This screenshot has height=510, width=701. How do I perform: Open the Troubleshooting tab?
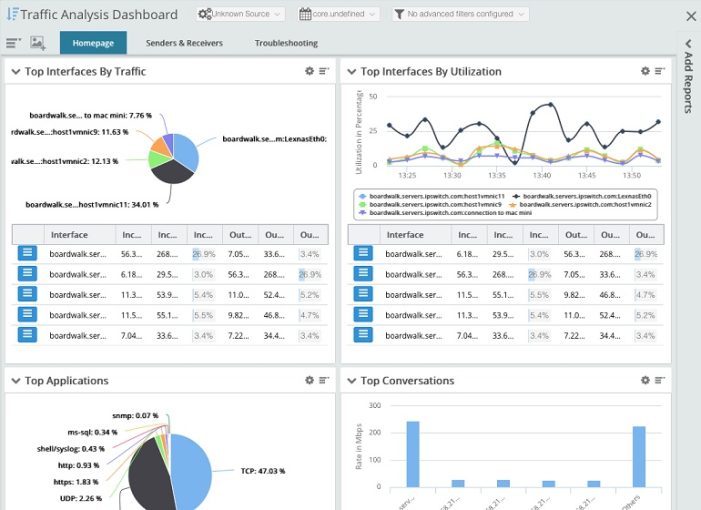coord(286,43)
